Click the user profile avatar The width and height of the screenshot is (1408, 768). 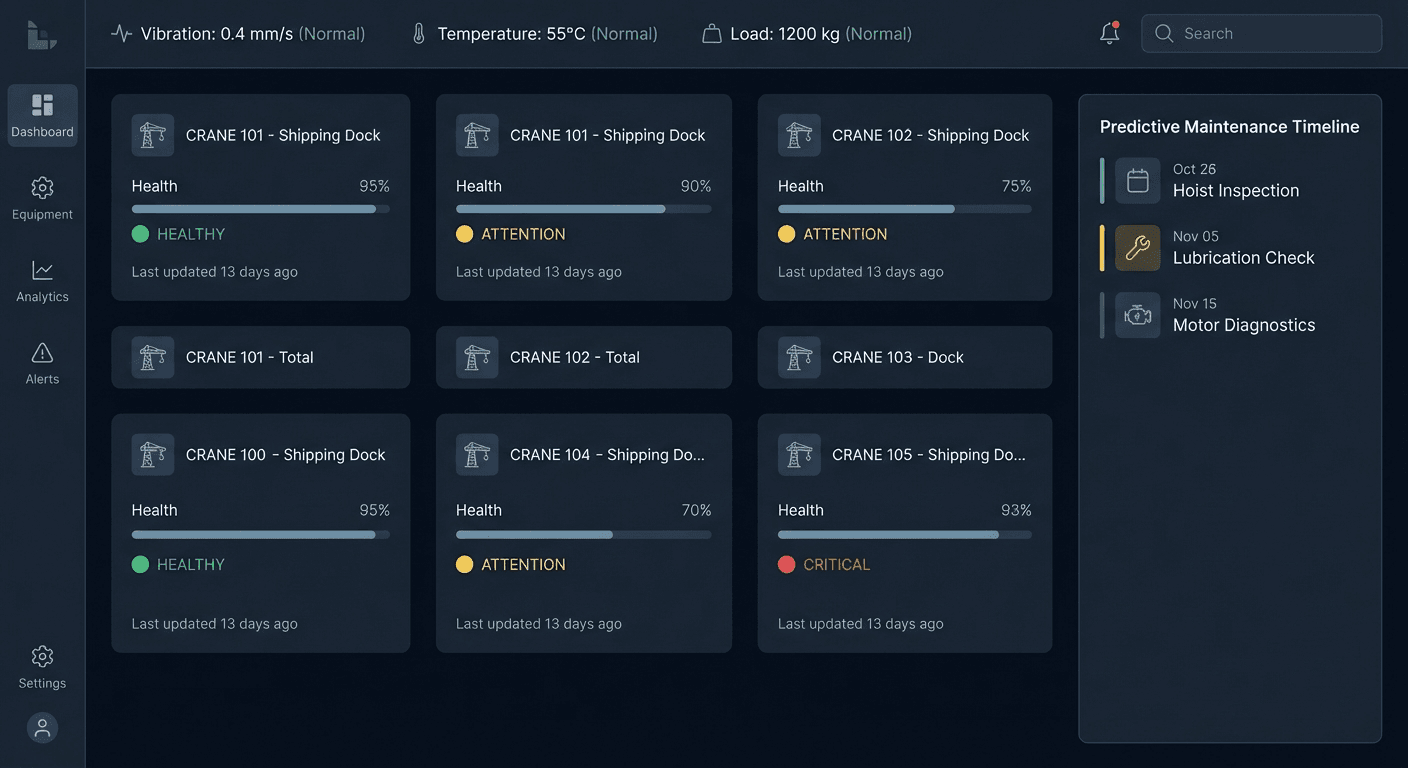(42, 728)
